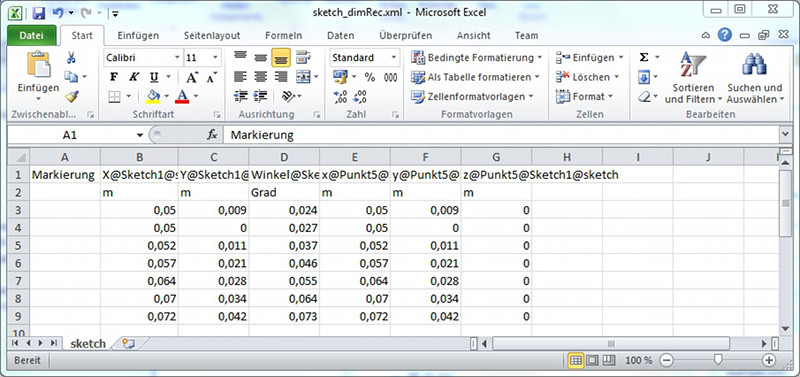Click the wrap text icon
This screenshot has width=800, height=377.
pyautogui.click(x=303, y=58)
